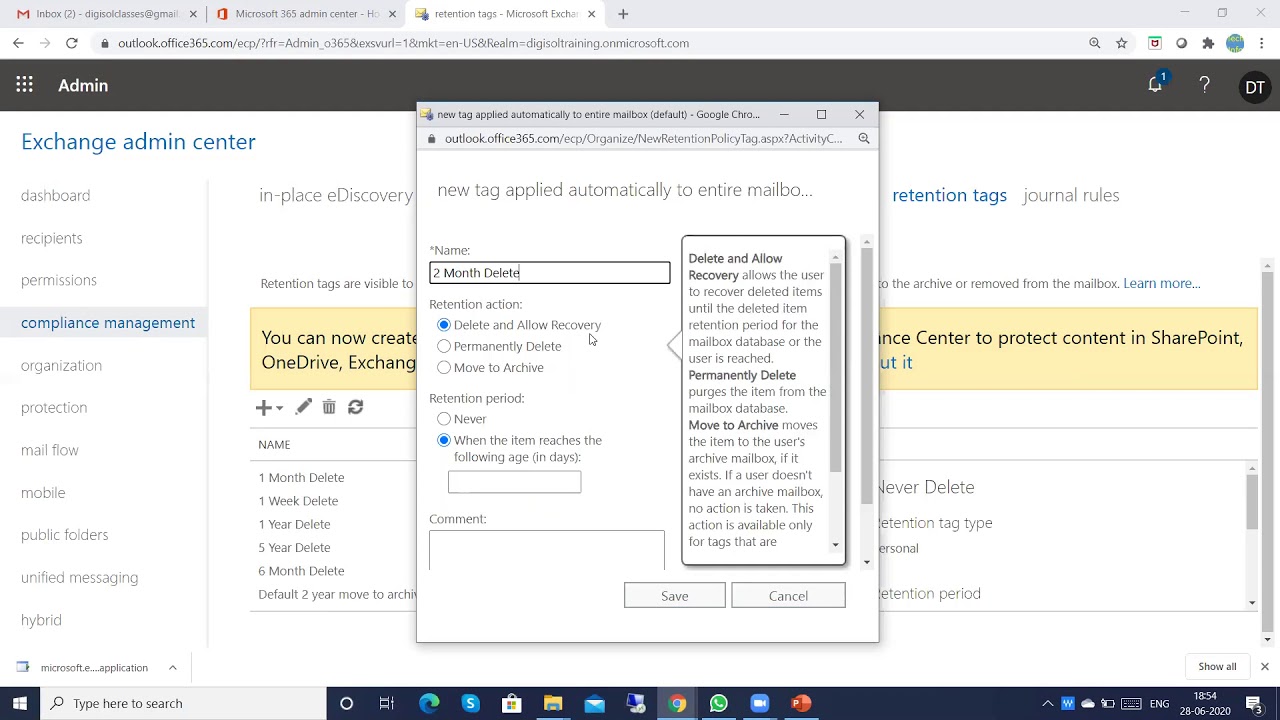Switch to Microsoft 365 admin center tab
This screenshot has height=720, width=1280.
[x=305, y=14]
